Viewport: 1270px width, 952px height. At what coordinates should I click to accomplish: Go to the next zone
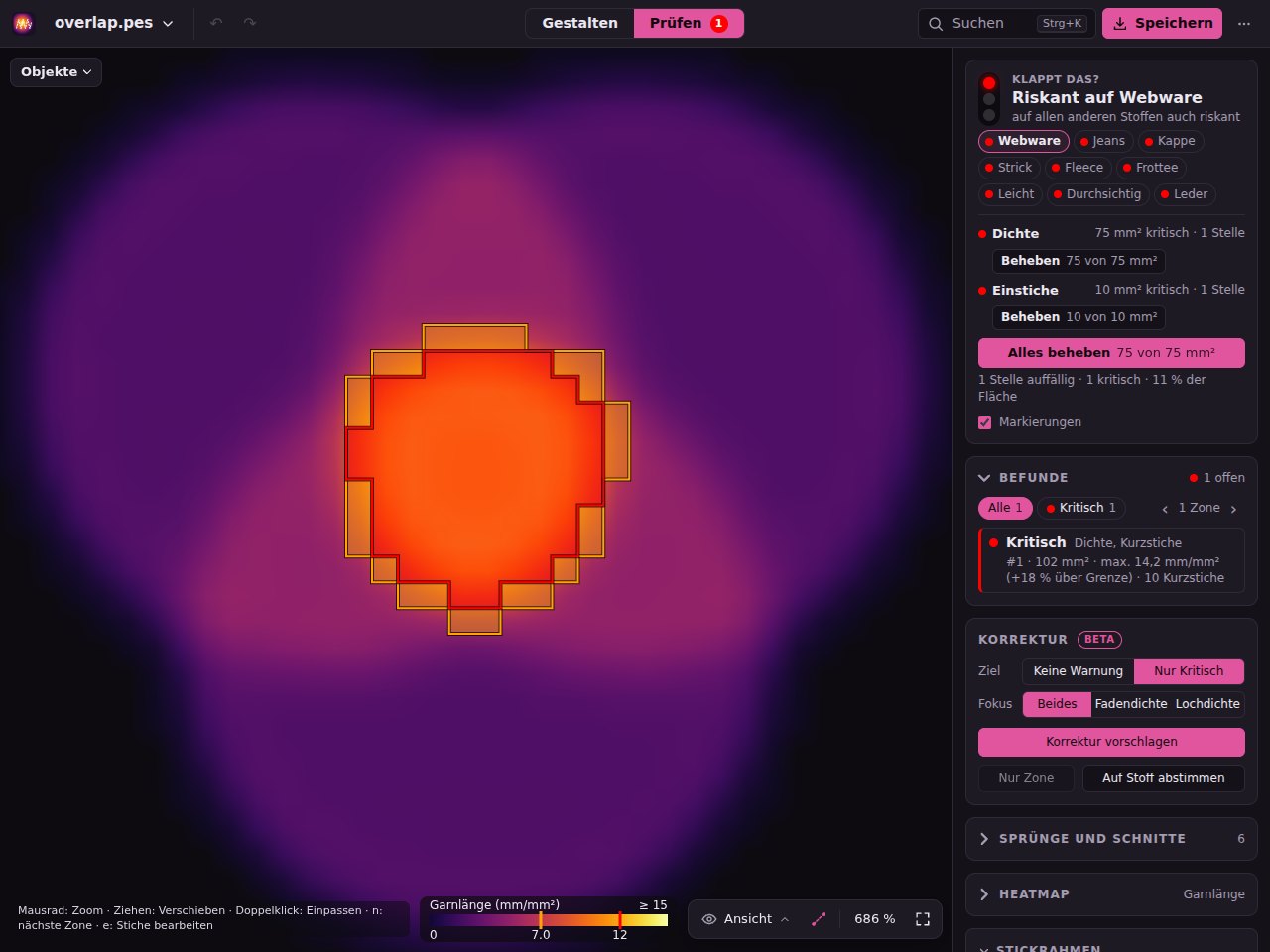click(1233, 509)
